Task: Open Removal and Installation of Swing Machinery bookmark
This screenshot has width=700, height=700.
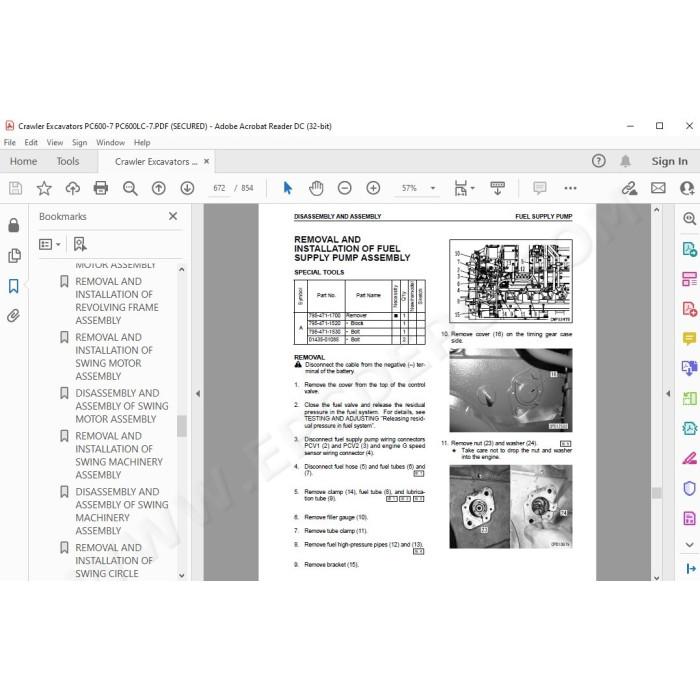Action: click(119, 455)
